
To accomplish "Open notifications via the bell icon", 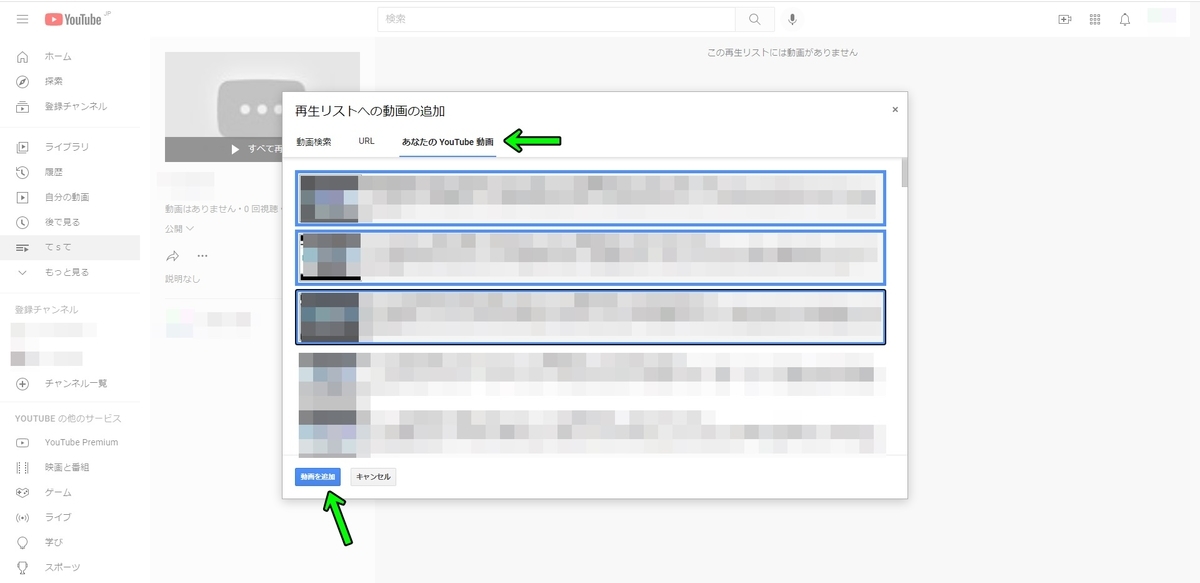I will click(x=1126, y=18).
